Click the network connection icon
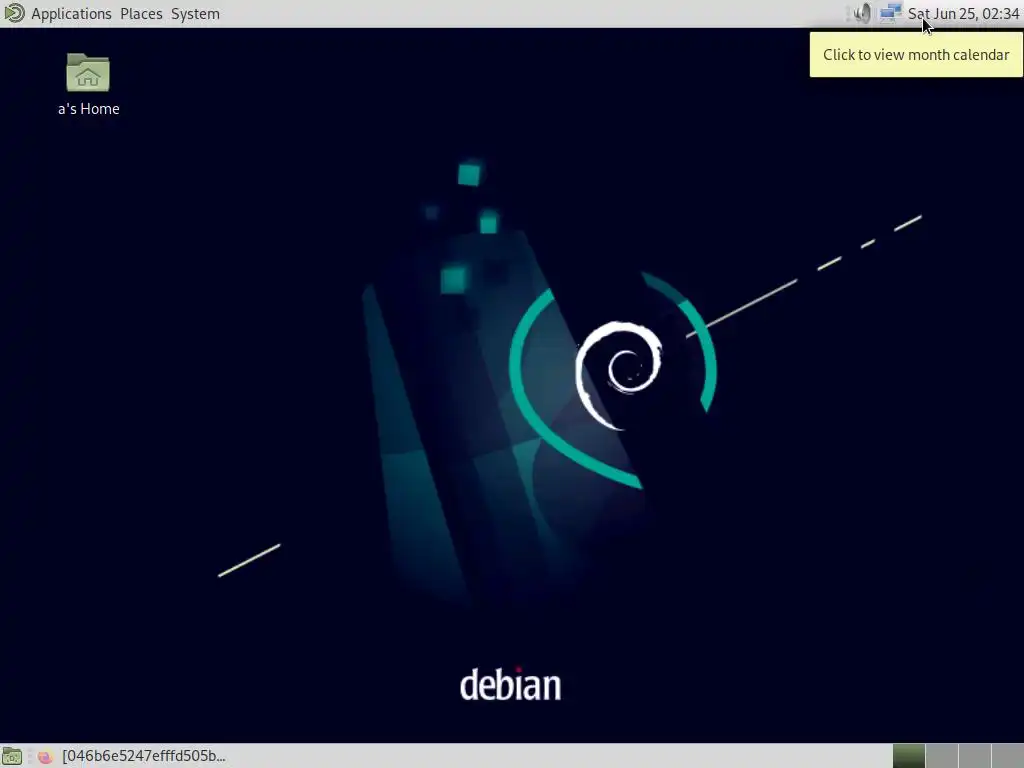 [890, 13]
